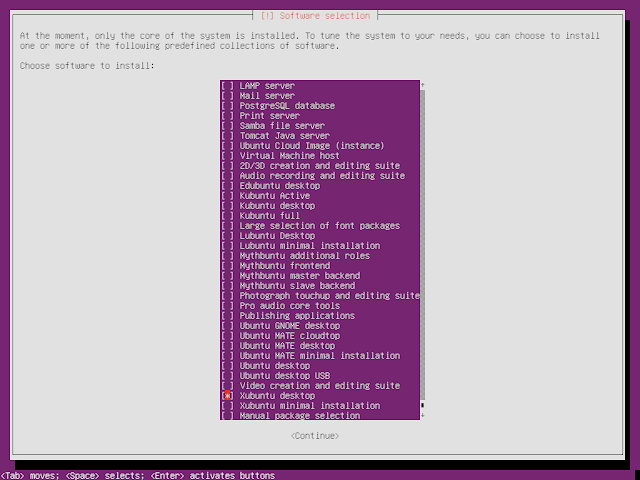Viewport: 640px width, 480px height.
Task: Click the PostgreSQL database label text
Action: pos(287,106)
